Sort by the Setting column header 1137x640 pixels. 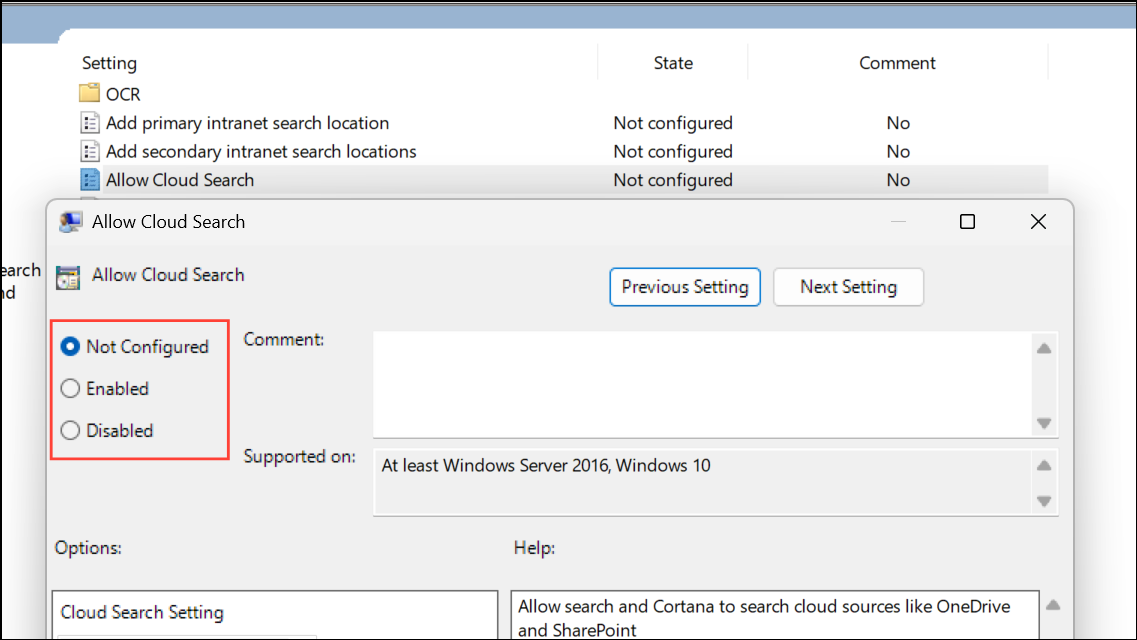click(109, 63)
